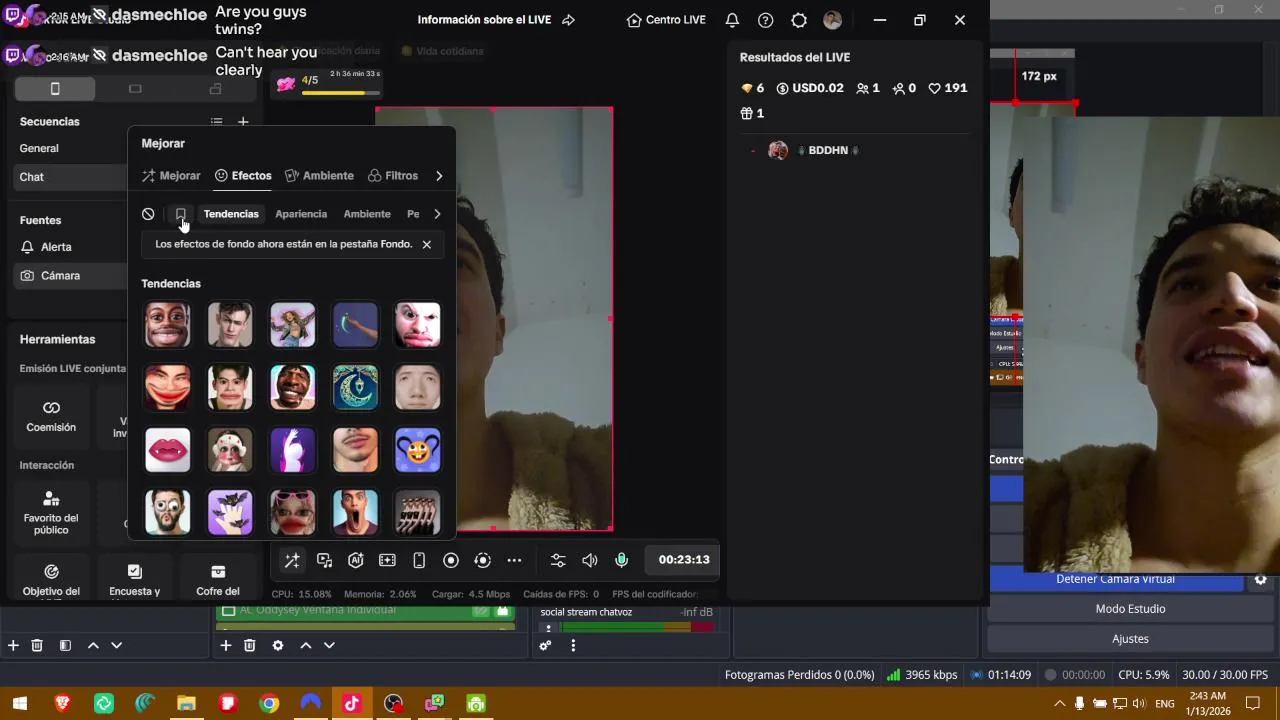Apply the crescent moon effect thumbnail

(355, 387)
